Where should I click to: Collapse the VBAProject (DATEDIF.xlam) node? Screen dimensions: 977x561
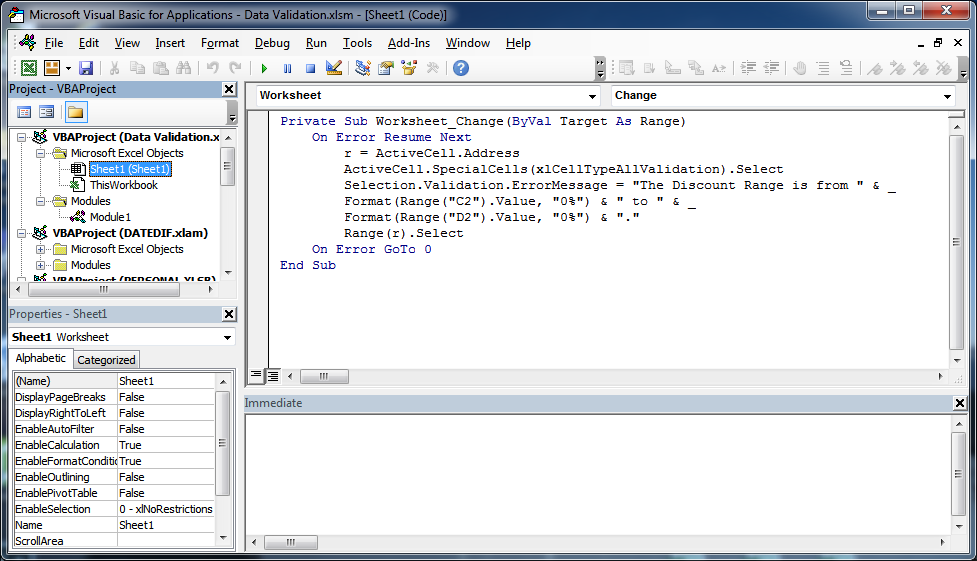[22, 233]
